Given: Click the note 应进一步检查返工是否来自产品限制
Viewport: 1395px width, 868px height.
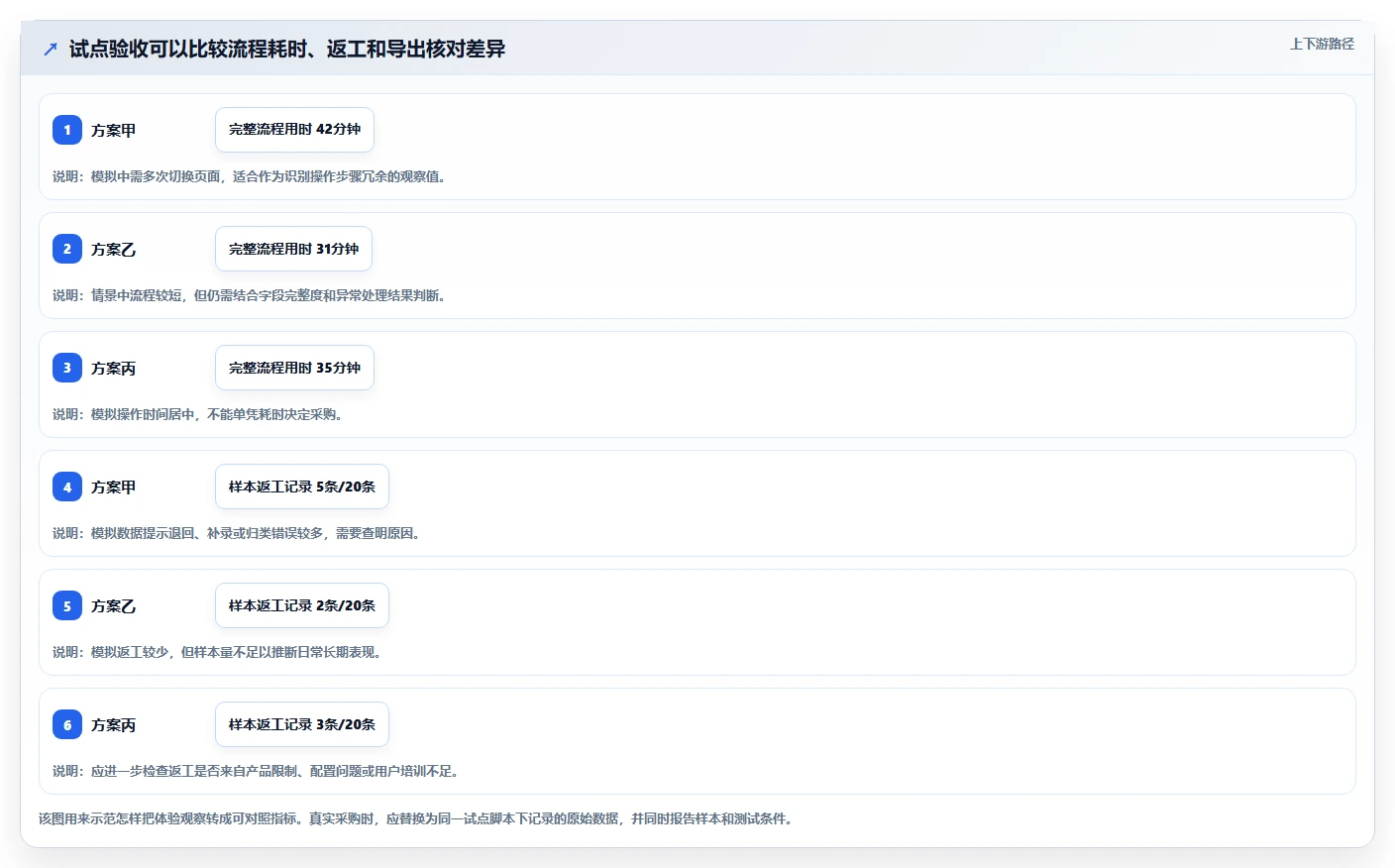Looking at the screenshot, I should point(259,771).
